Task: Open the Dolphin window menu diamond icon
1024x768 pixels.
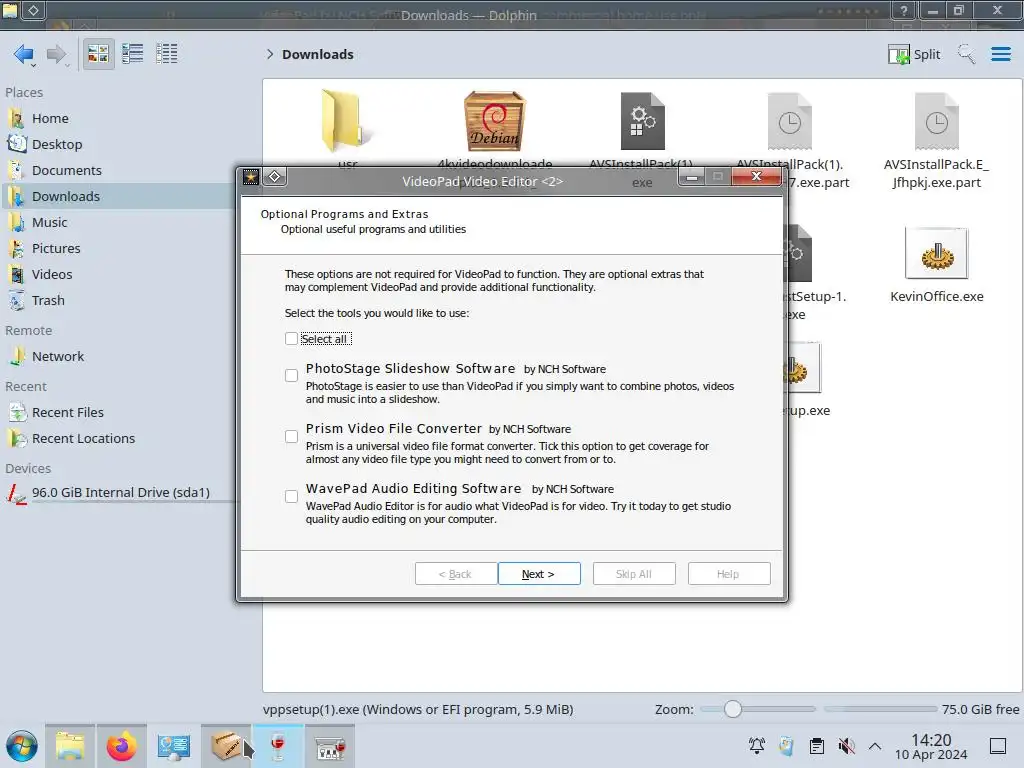Action: click(x=33, y=10)
